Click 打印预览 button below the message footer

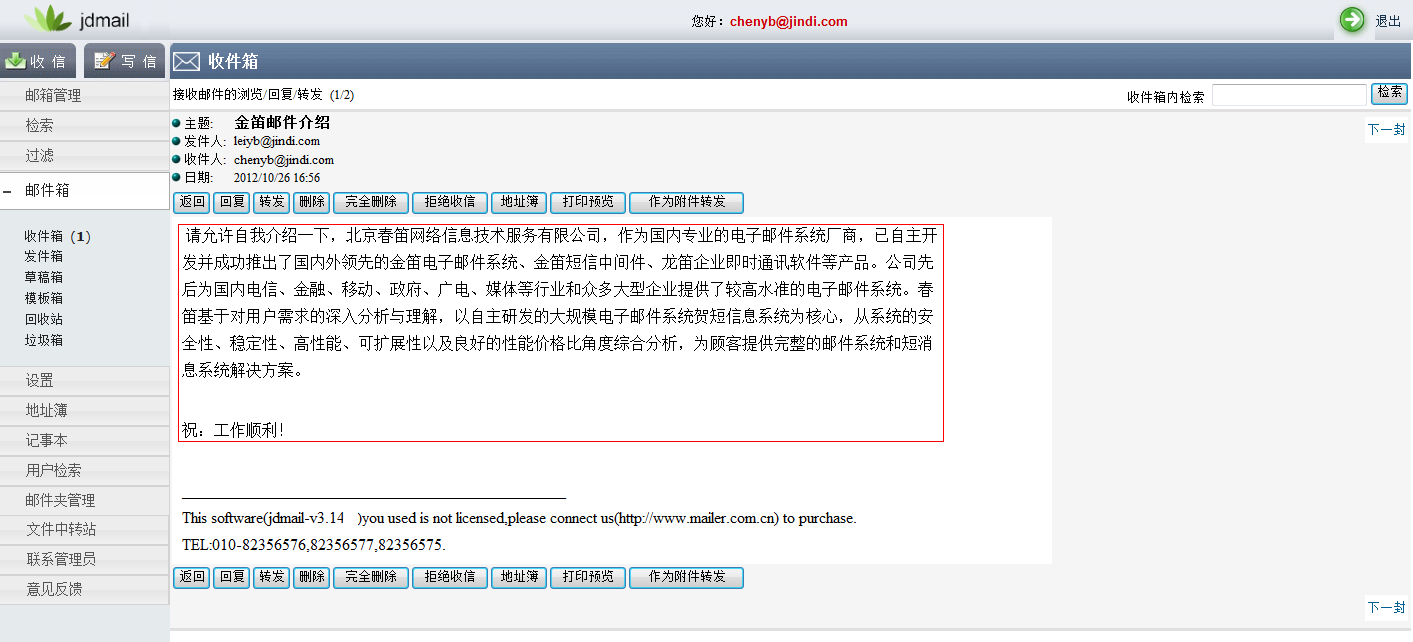[x=588, y=578]
